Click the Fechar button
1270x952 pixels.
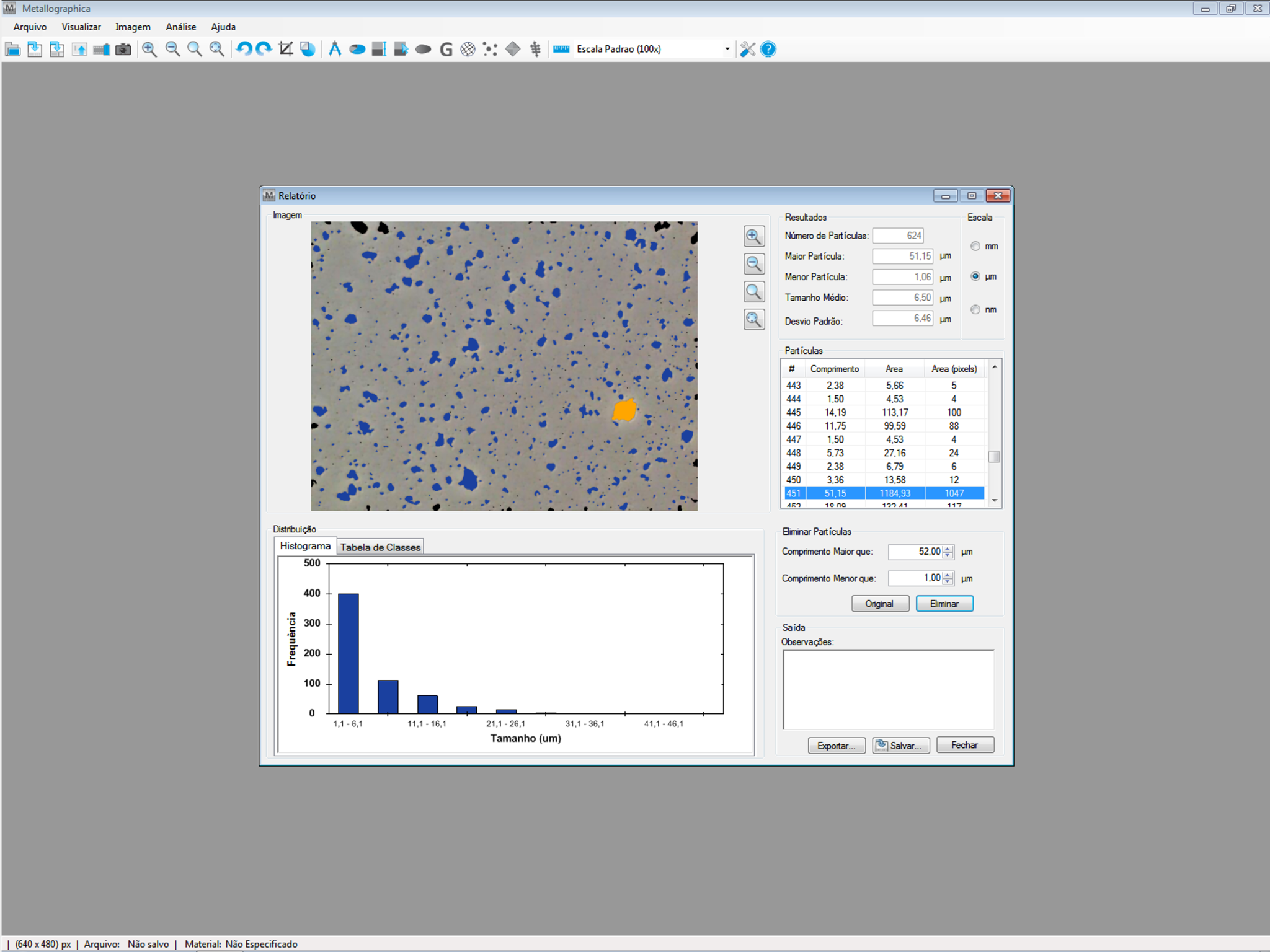965,745
